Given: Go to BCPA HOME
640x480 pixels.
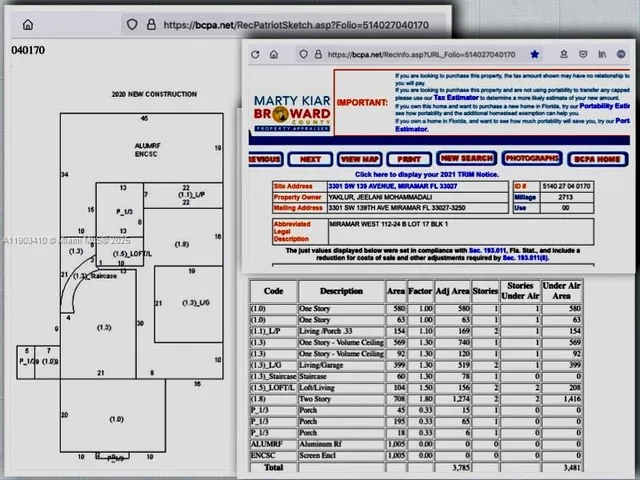Looking at the screenshot, I should 598,159.
